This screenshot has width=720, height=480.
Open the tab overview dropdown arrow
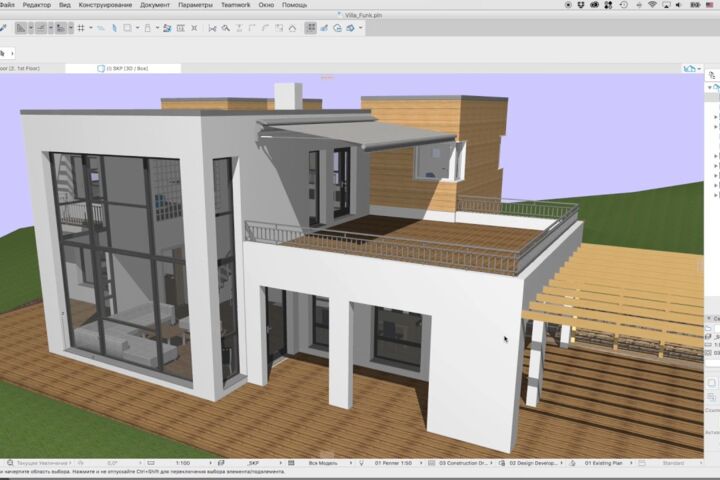(699, 68)
